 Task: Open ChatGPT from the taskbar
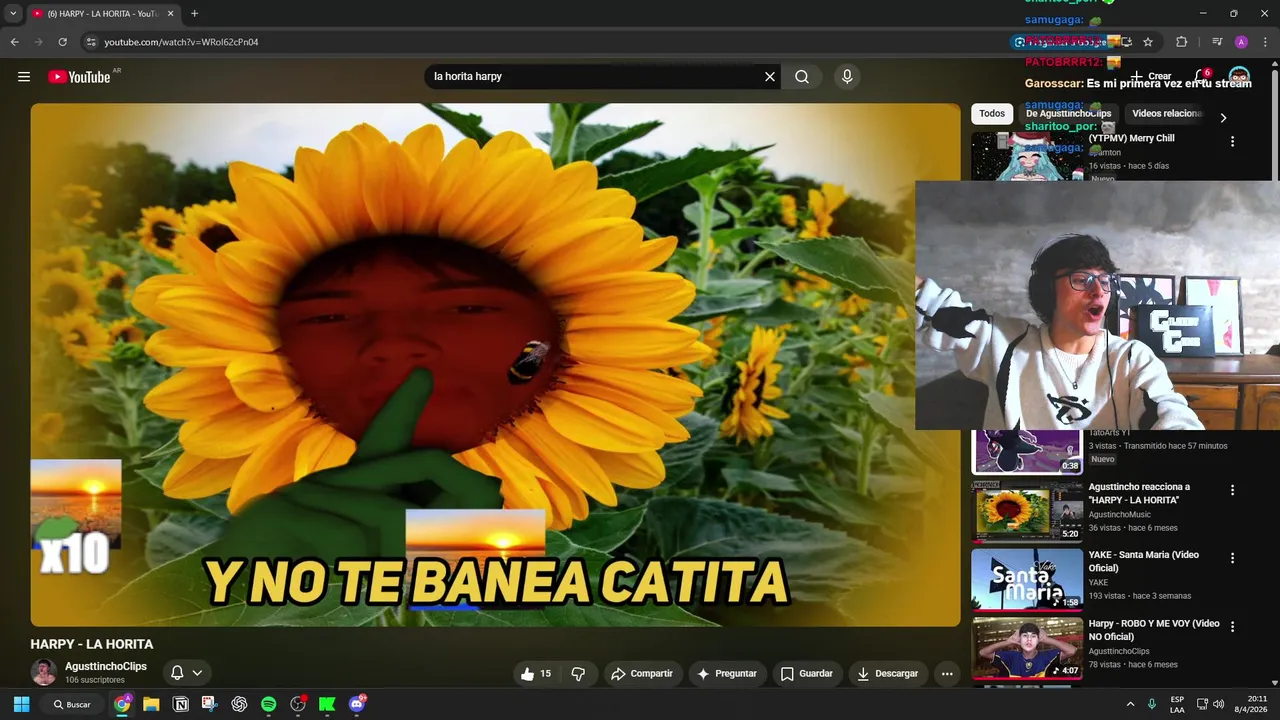click(239, 704)
